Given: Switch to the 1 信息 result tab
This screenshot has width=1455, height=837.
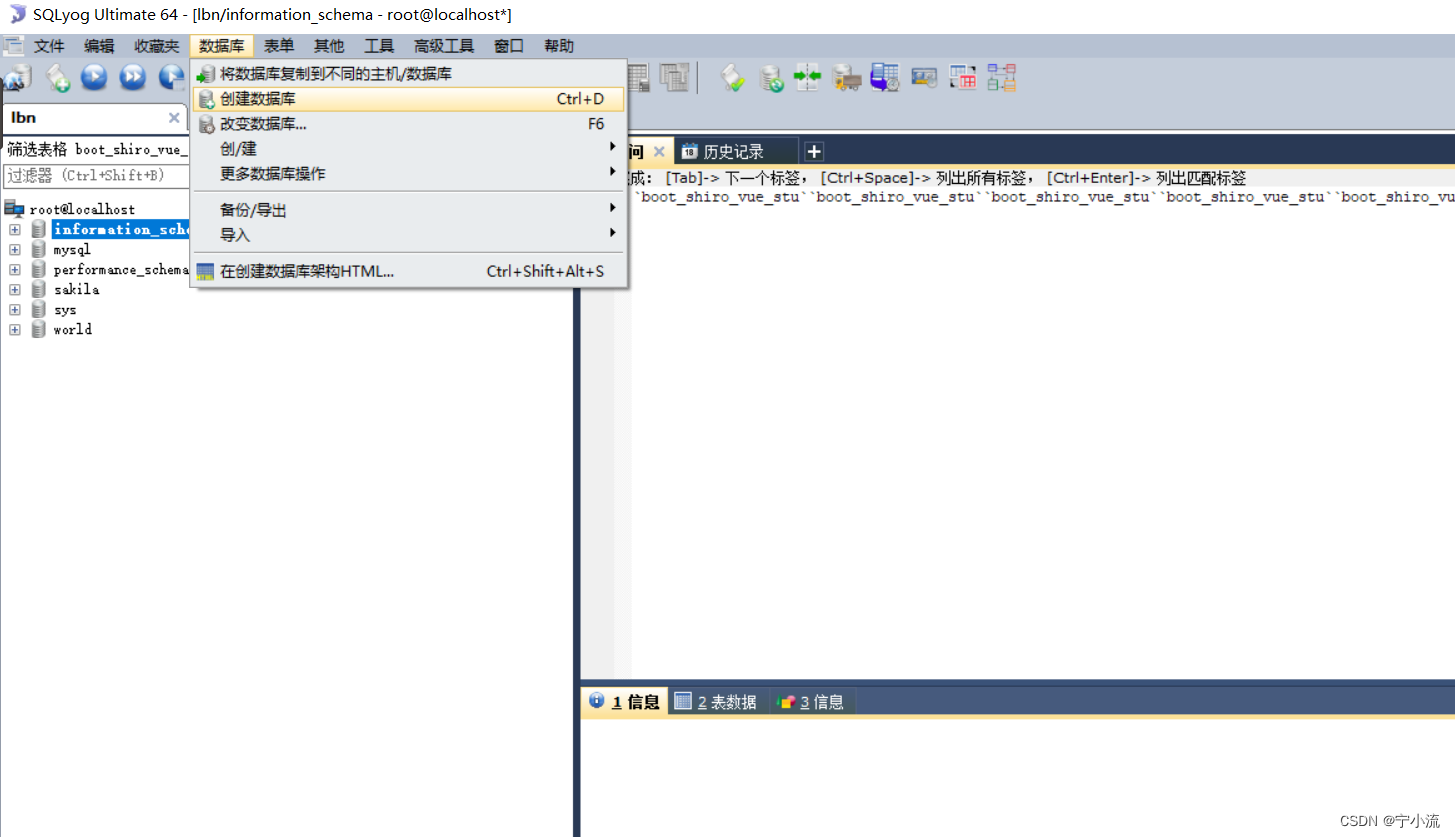Looking at the screenshot, I should click(x=625, y=702).
